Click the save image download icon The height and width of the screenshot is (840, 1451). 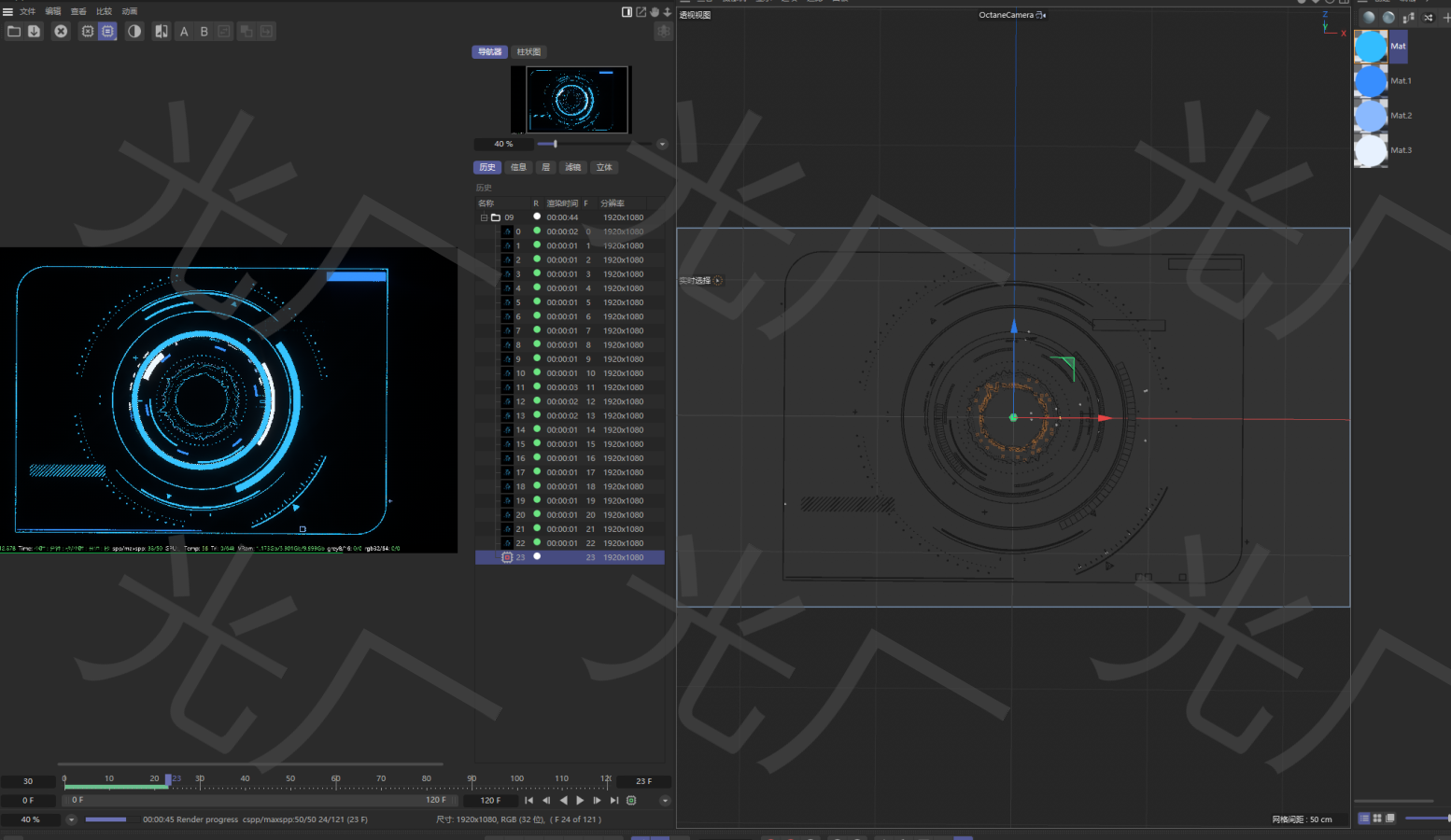[35, 32]
